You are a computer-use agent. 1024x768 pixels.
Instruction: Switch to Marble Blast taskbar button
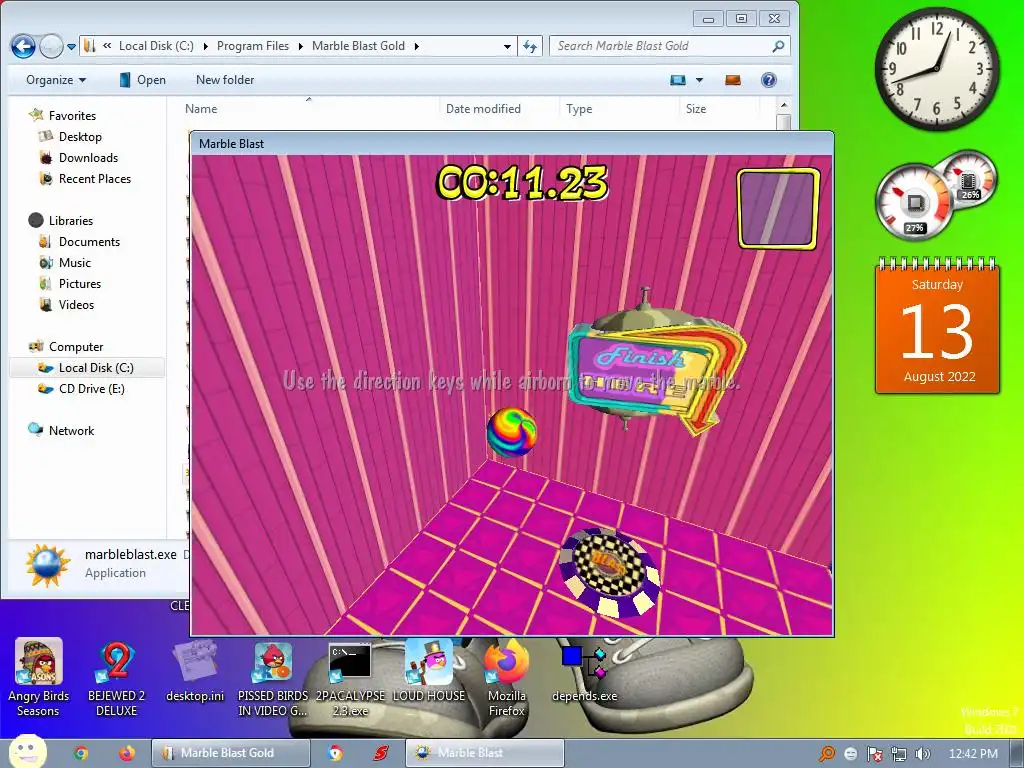[x=485, y=753]
